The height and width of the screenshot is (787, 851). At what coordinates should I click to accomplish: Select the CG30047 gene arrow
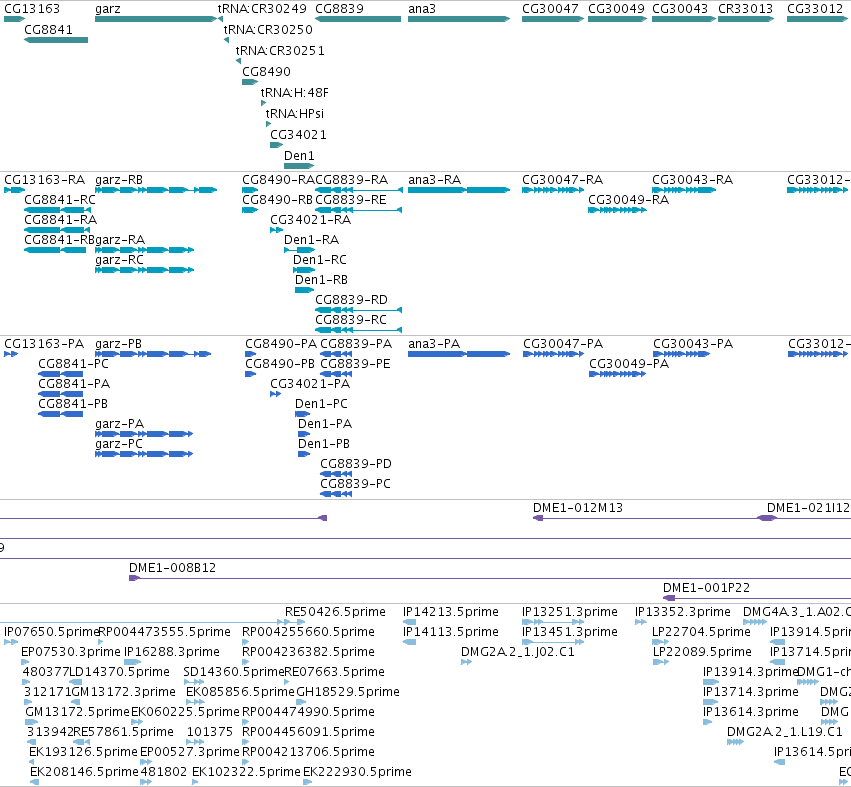[553, 19]
